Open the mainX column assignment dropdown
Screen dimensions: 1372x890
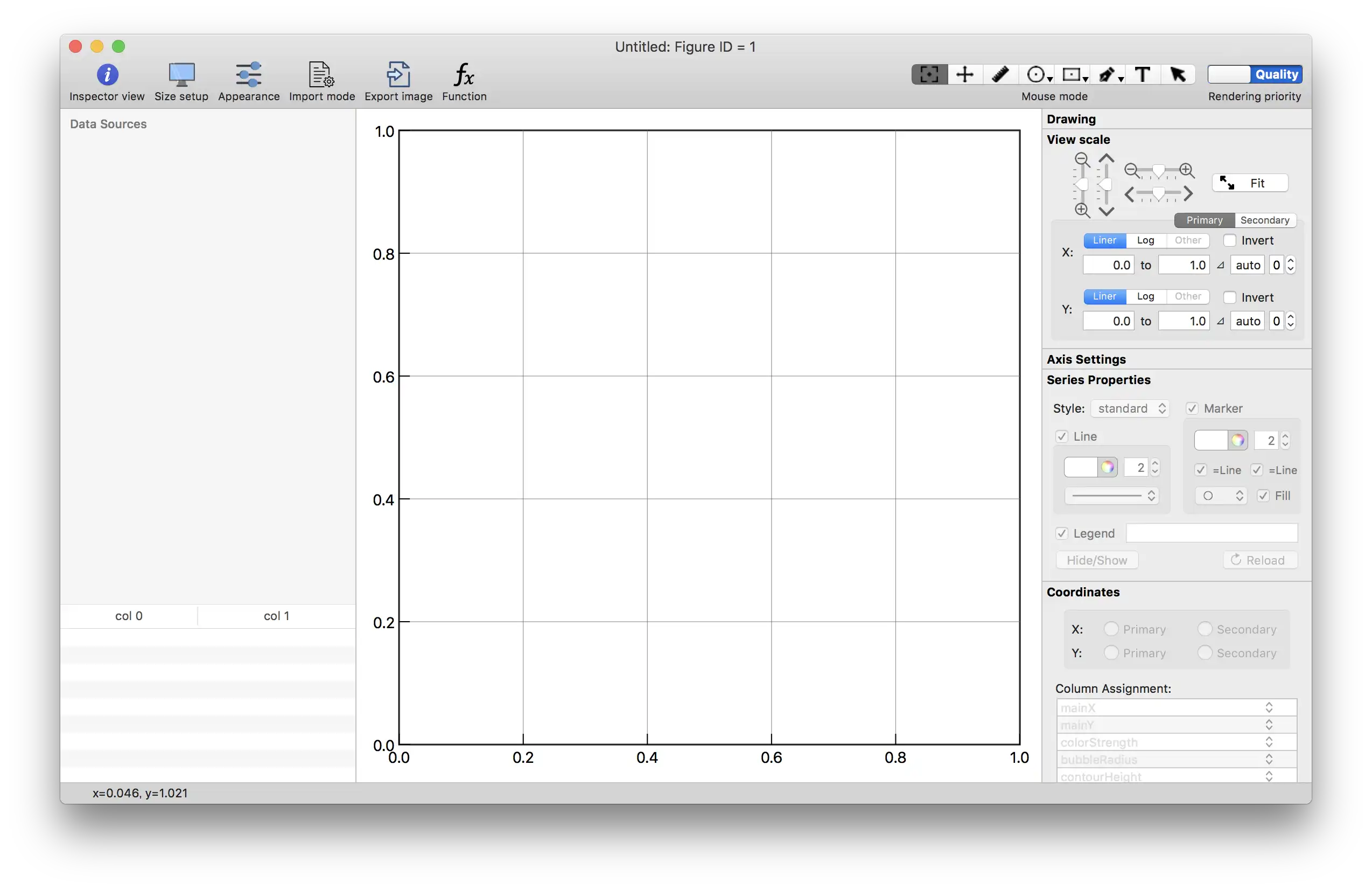coord(1164,707)
